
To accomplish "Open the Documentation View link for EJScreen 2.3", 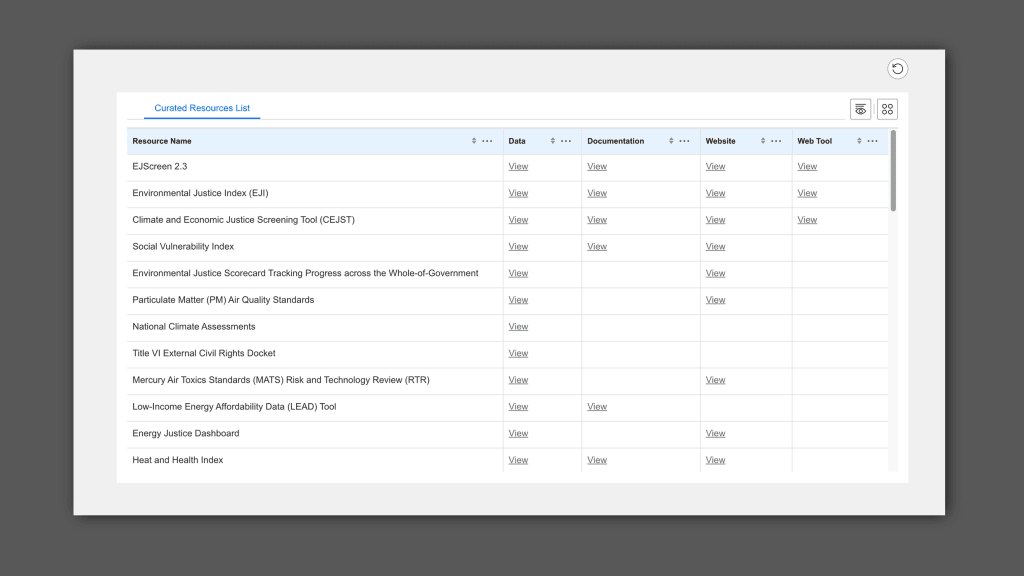I will point(597,167).
